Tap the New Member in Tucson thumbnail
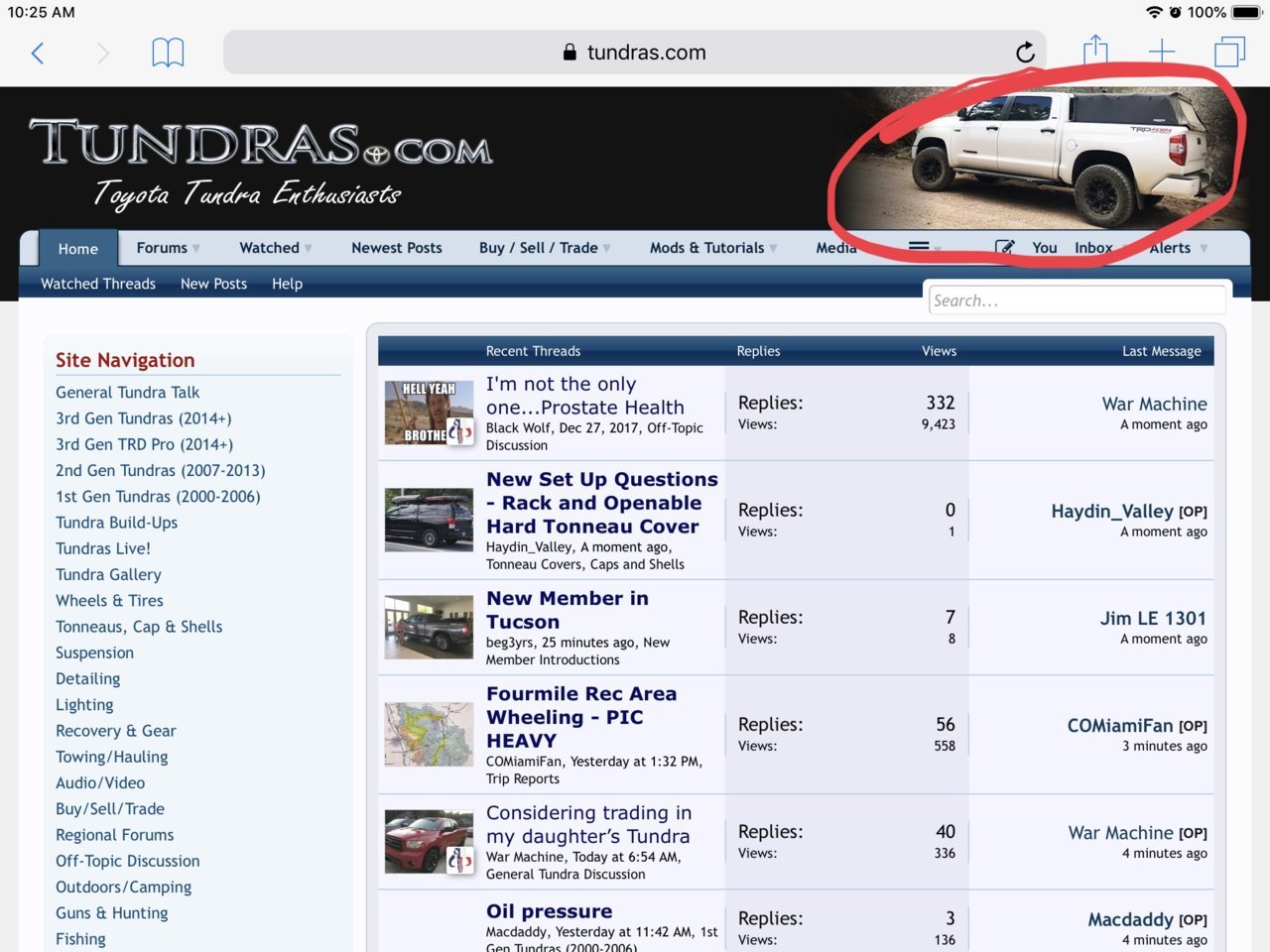Screen dimensions: 1270x952 [x=429, y=627]
